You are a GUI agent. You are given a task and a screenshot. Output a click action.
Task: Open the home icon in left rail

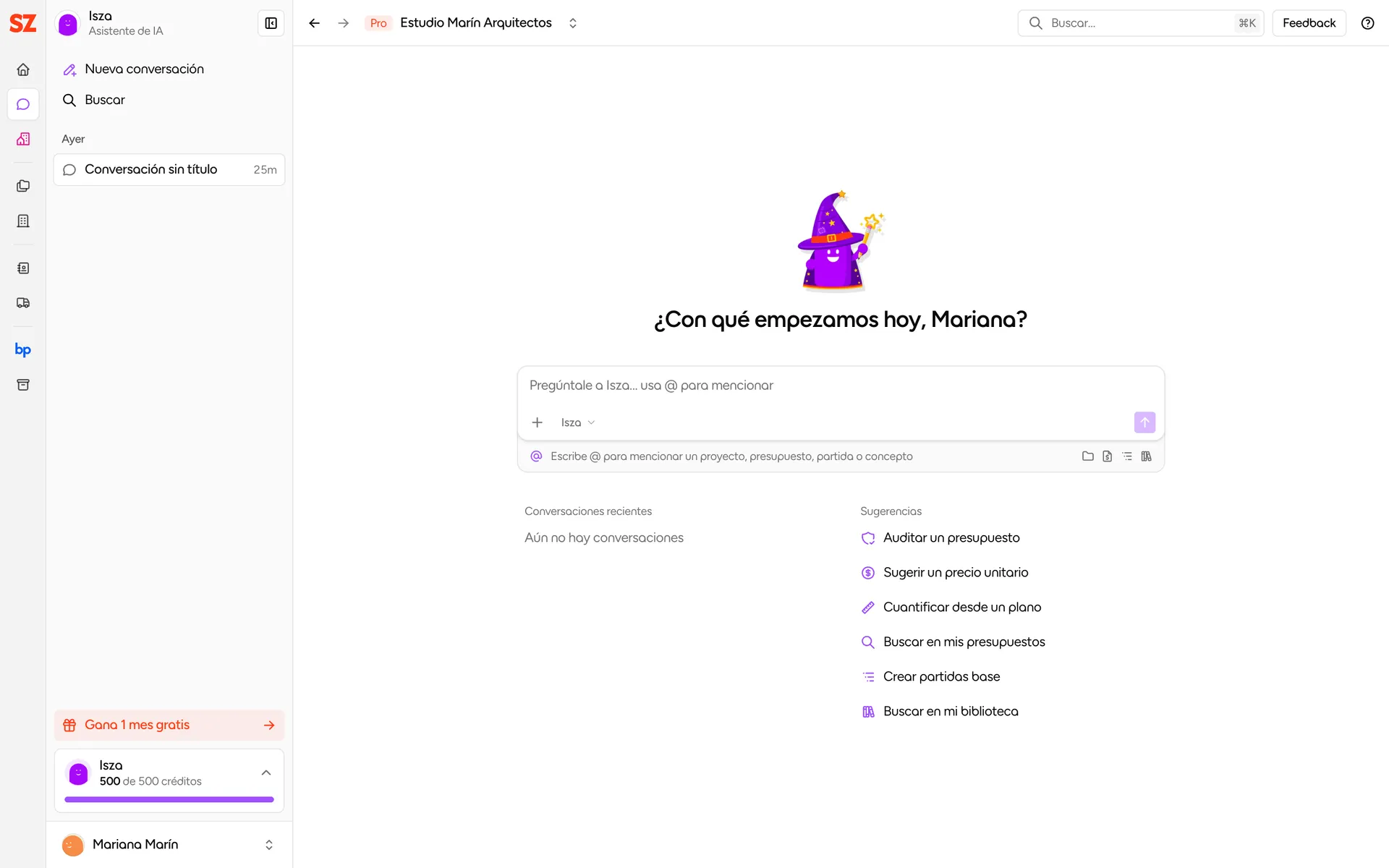tap(23, 69)
